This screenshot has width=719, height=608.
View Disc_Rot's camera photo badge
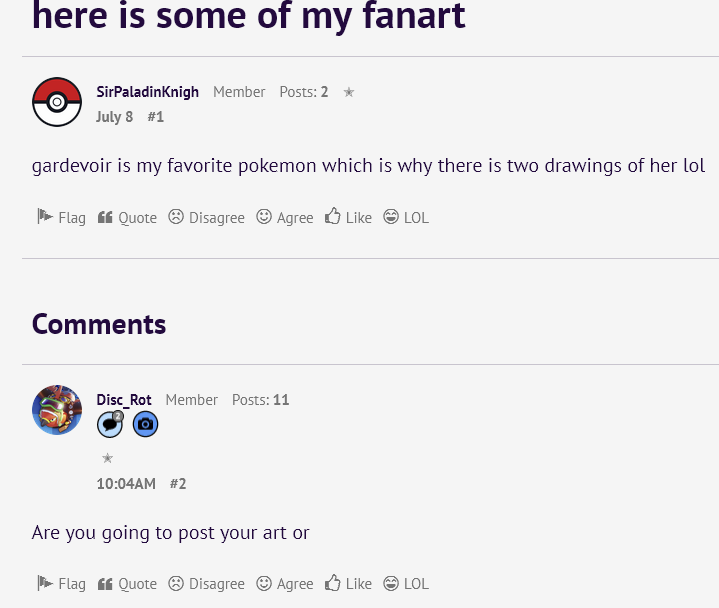[146, 424]
